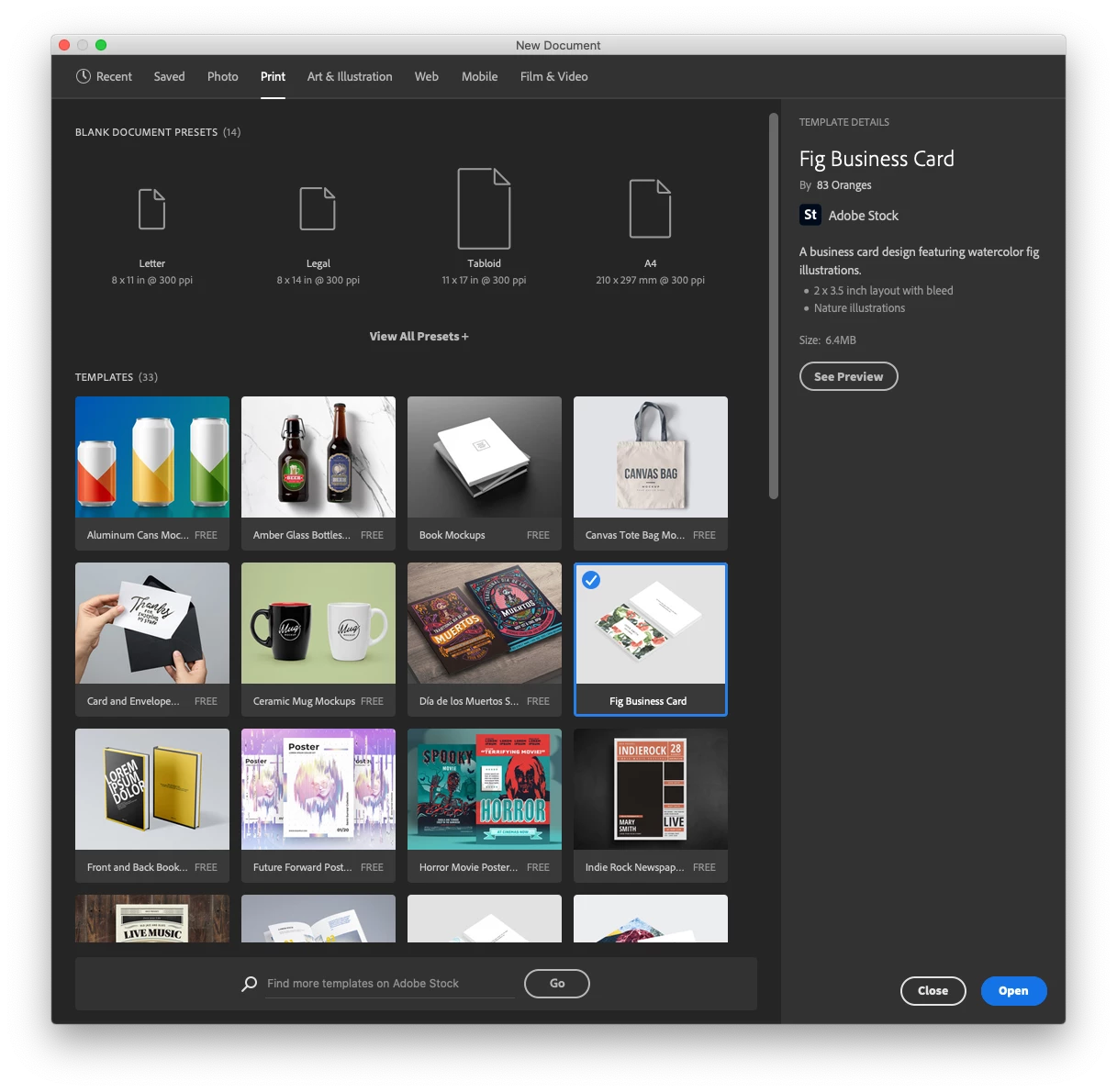Viewport: 1117px width, 1092px height.
Task: Choose the Tabloid document preset icon
Action: coord(484,208)
